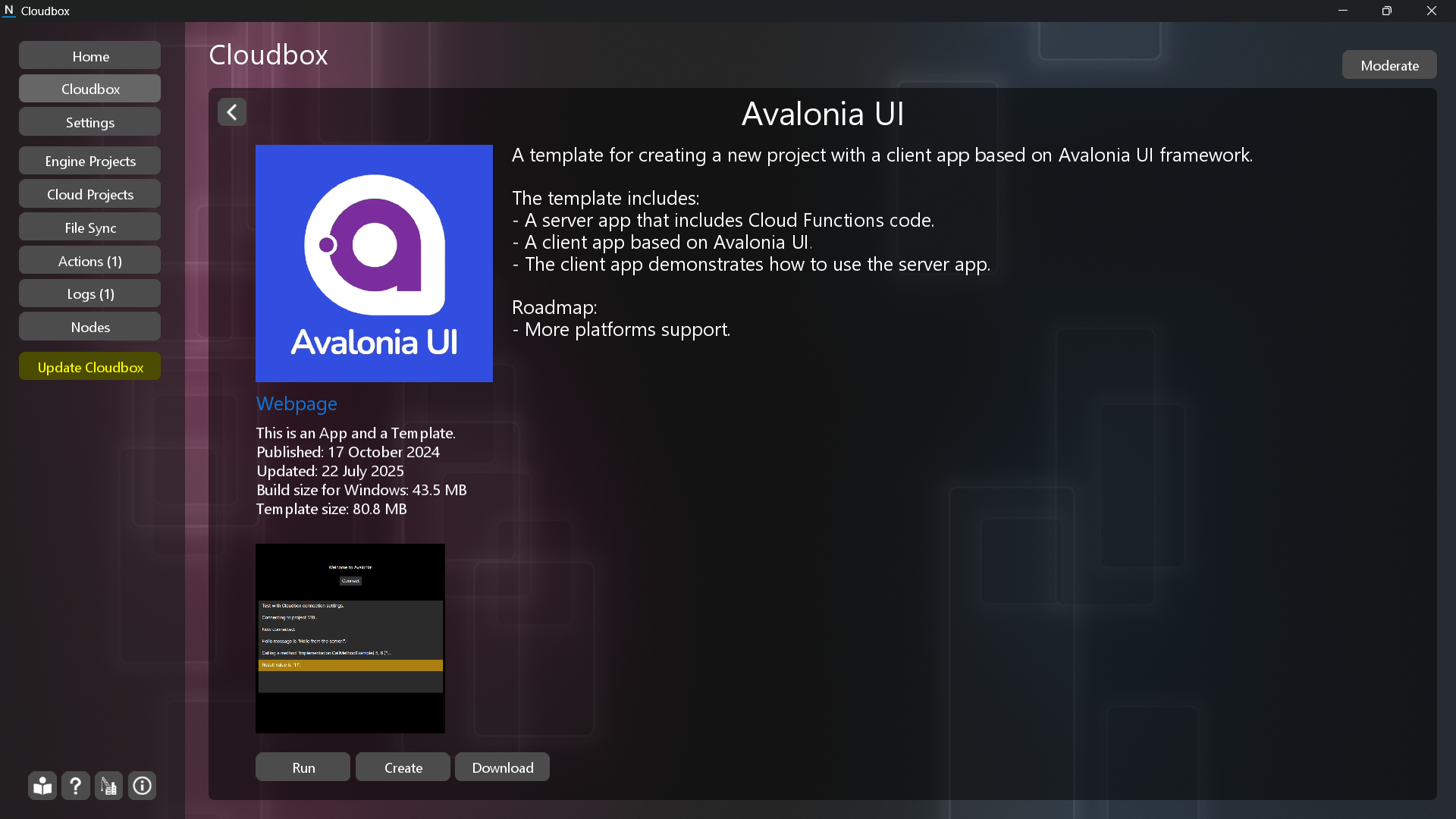Click the yellow Update Cloudbox button
The height and width of the screenshot is (819, 1456).
90,367
